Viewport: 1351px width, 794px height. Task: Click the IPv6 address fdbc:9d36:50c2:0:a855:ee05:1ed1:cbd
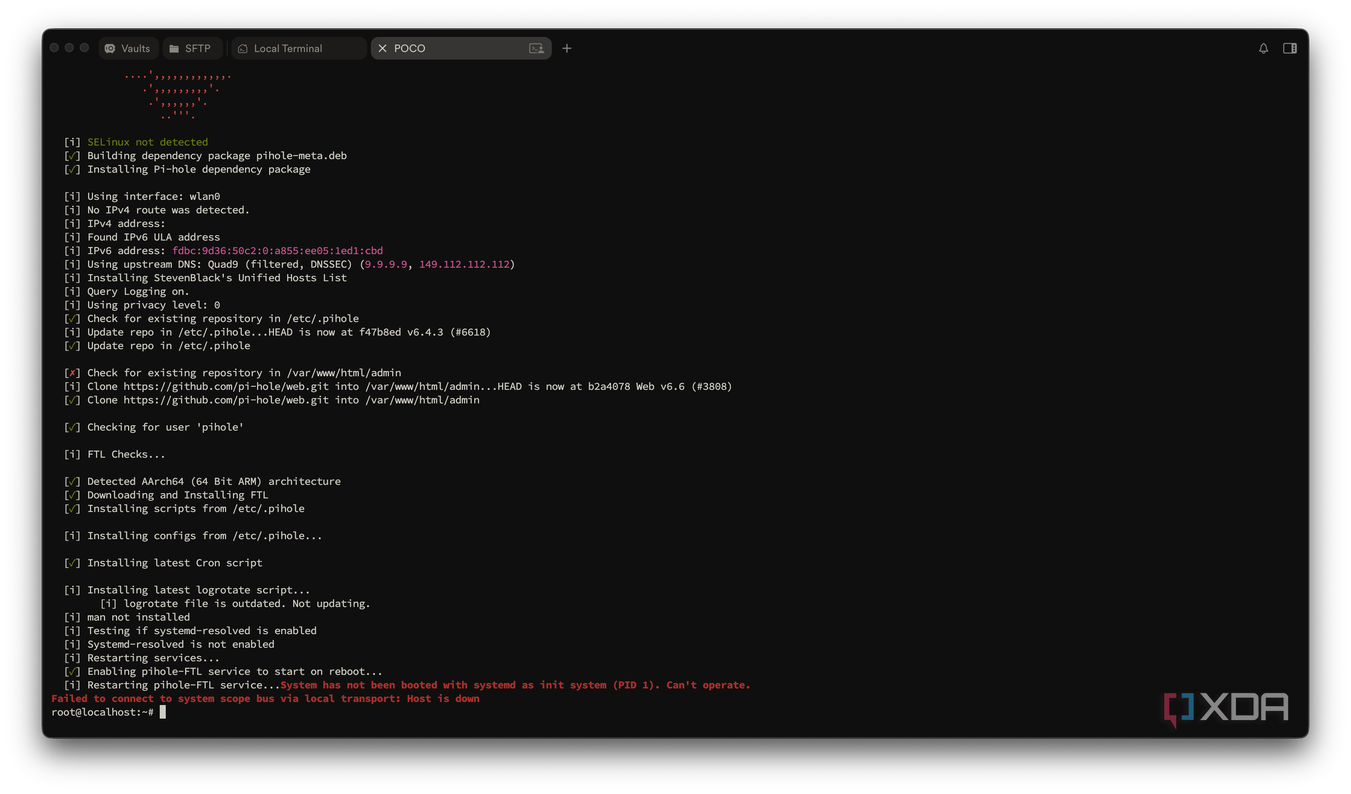(277, 251)
